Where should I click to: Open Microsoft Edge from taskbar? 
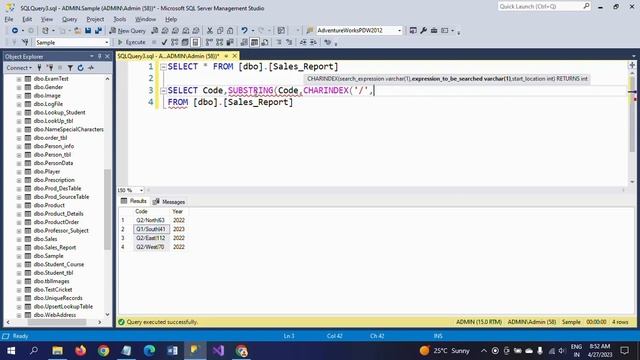point(149,351)
